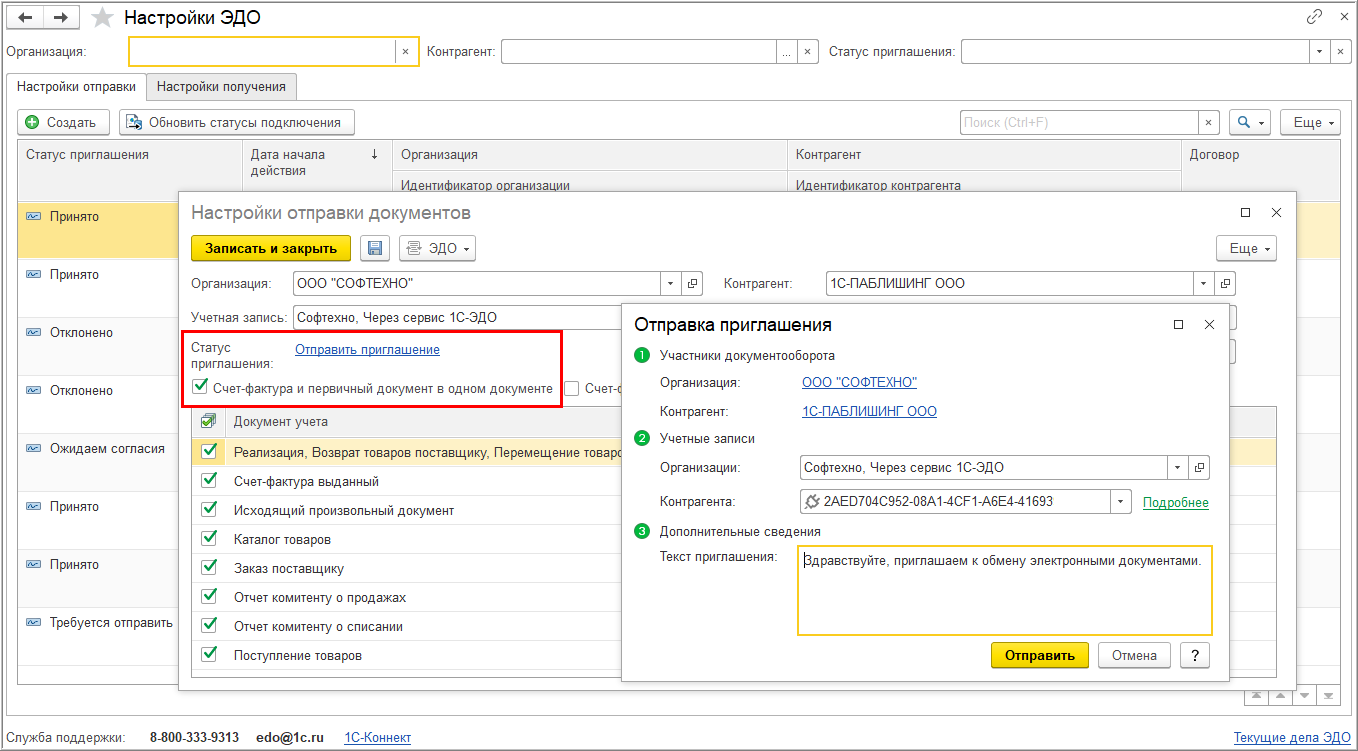Focus the Организация filter input

(x=262, y=52)
